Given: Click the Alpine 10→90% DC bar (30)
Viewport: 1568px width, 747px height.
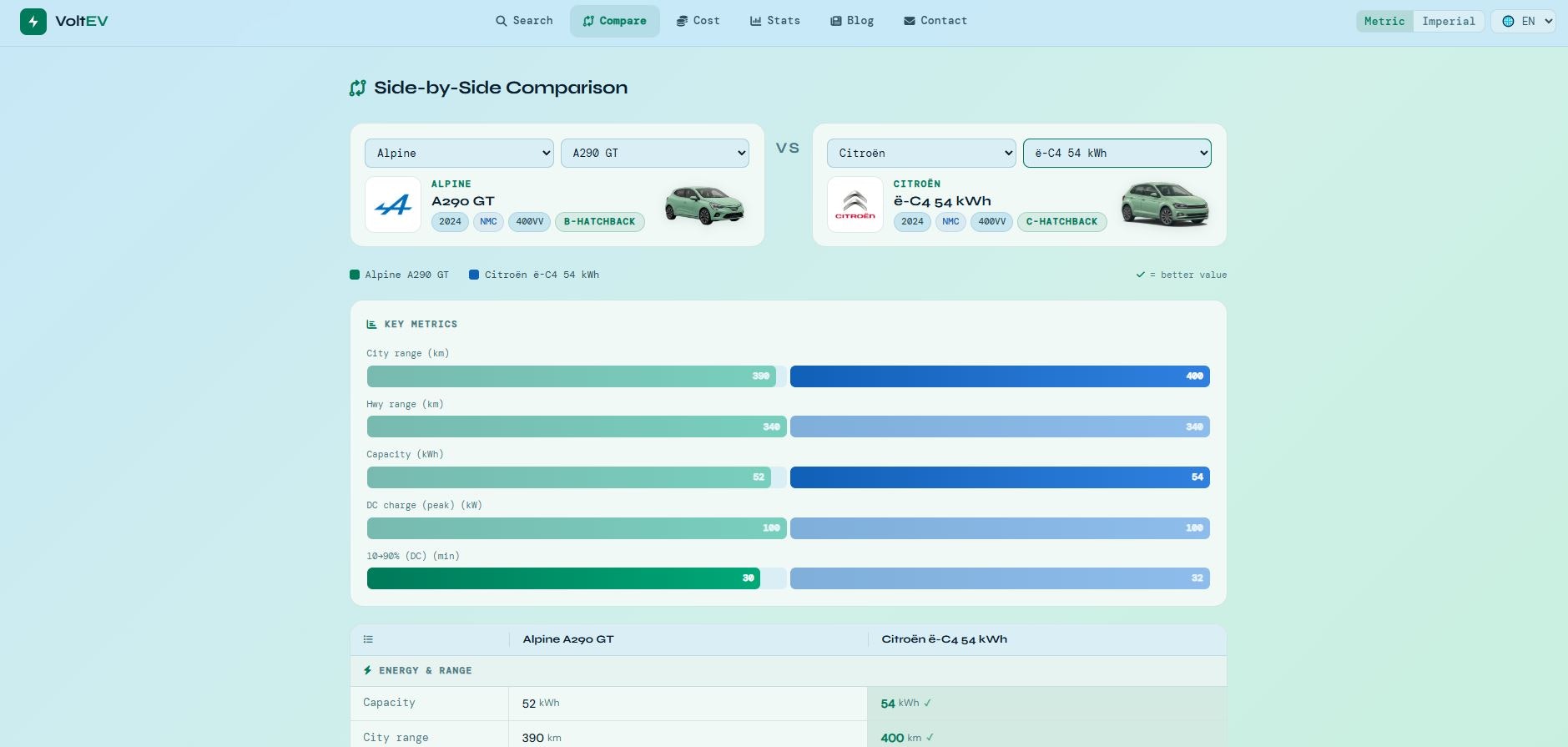Looking at the screenshot, I should (563, 578).
